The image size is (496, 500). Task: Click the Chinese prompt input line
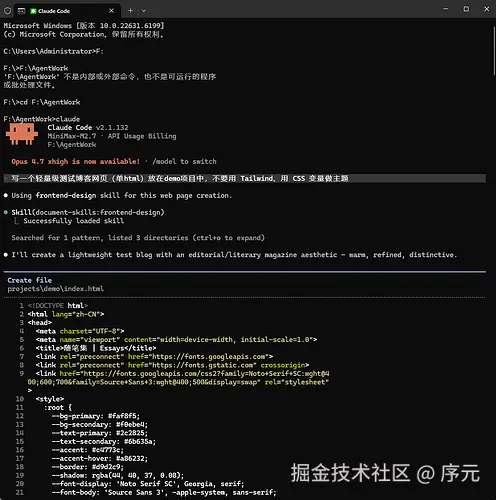tap(245, 178)
